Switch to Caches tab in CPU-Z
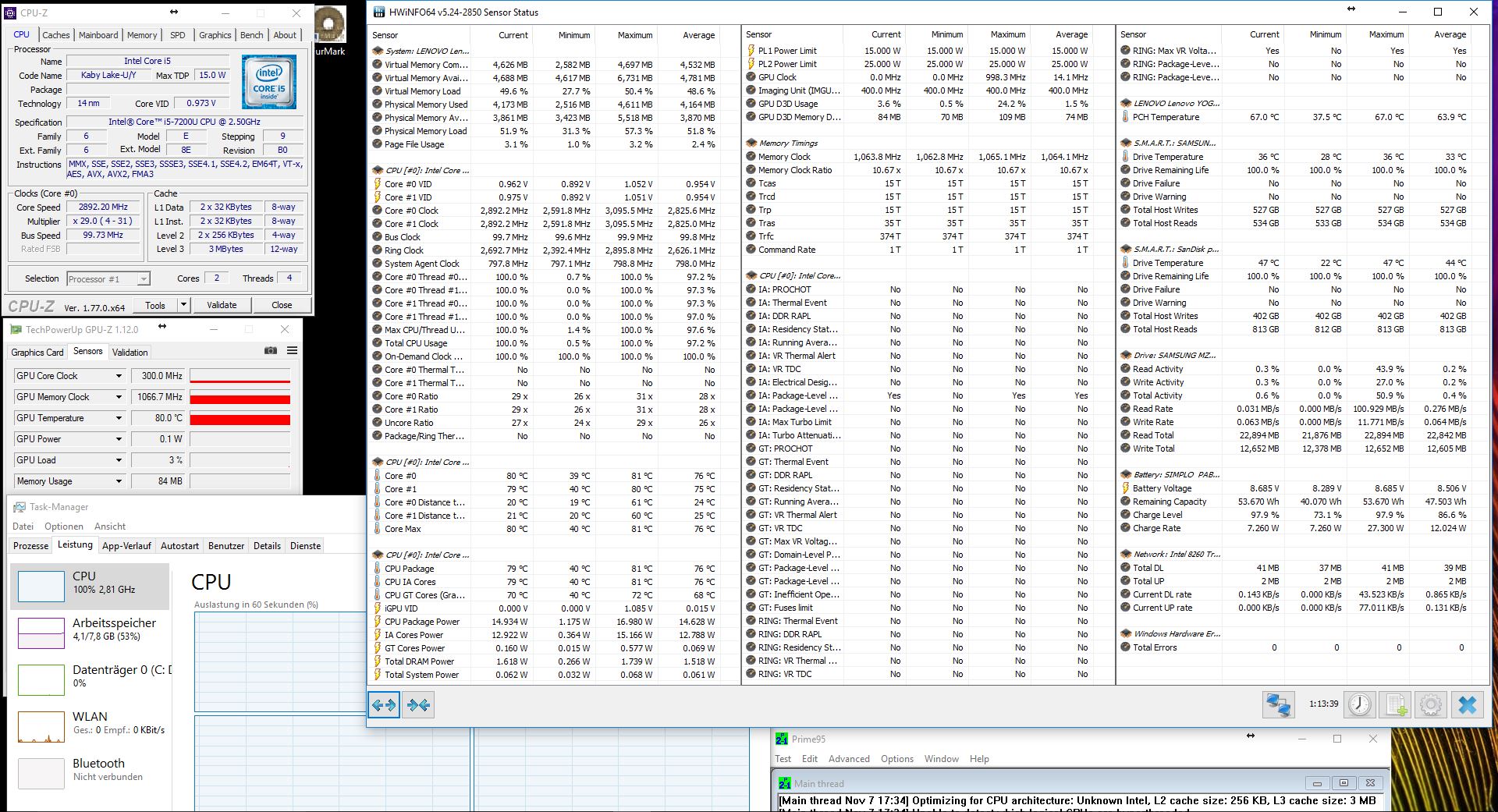Viewport: 1498px width, 812px height. pos(56,35)
